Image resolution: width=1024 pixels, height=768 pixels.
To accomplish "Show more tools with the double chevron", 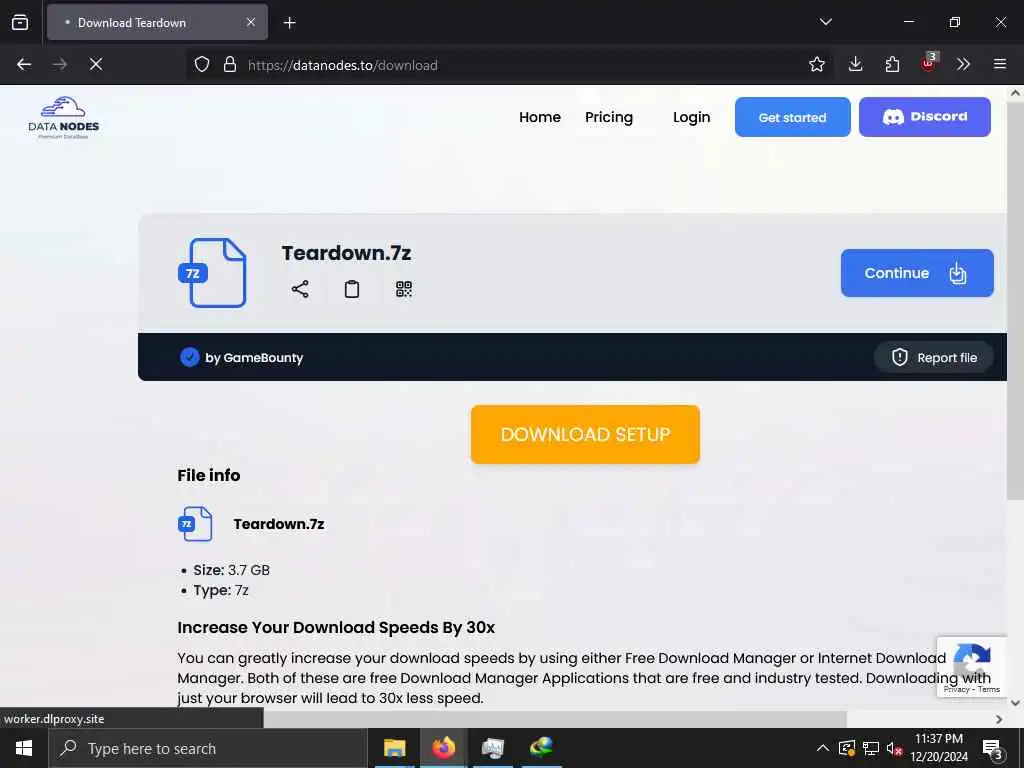I will point(963,64).
